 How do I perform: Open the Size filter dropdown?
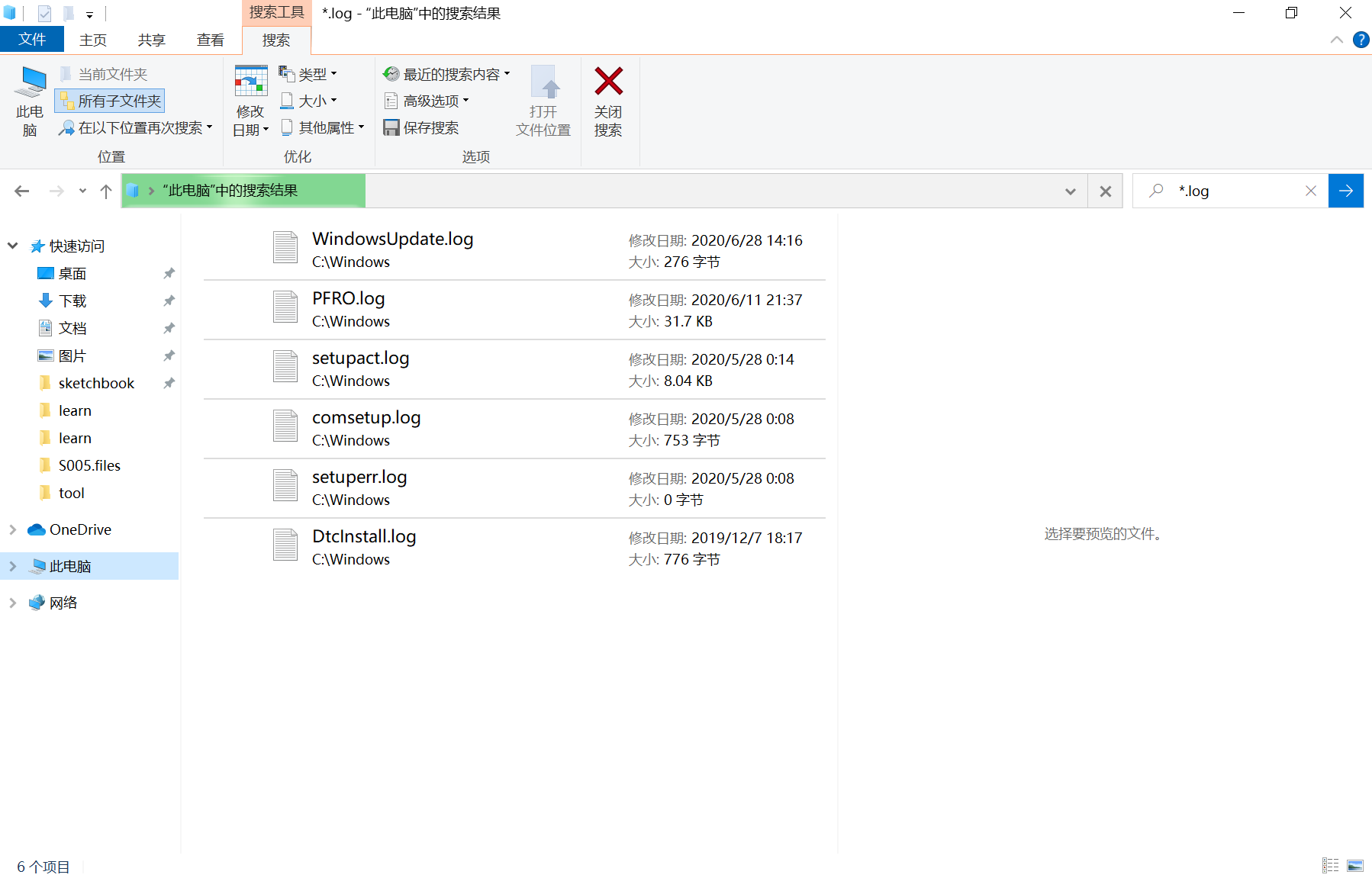pyautogui.click(x=309, y=101)
